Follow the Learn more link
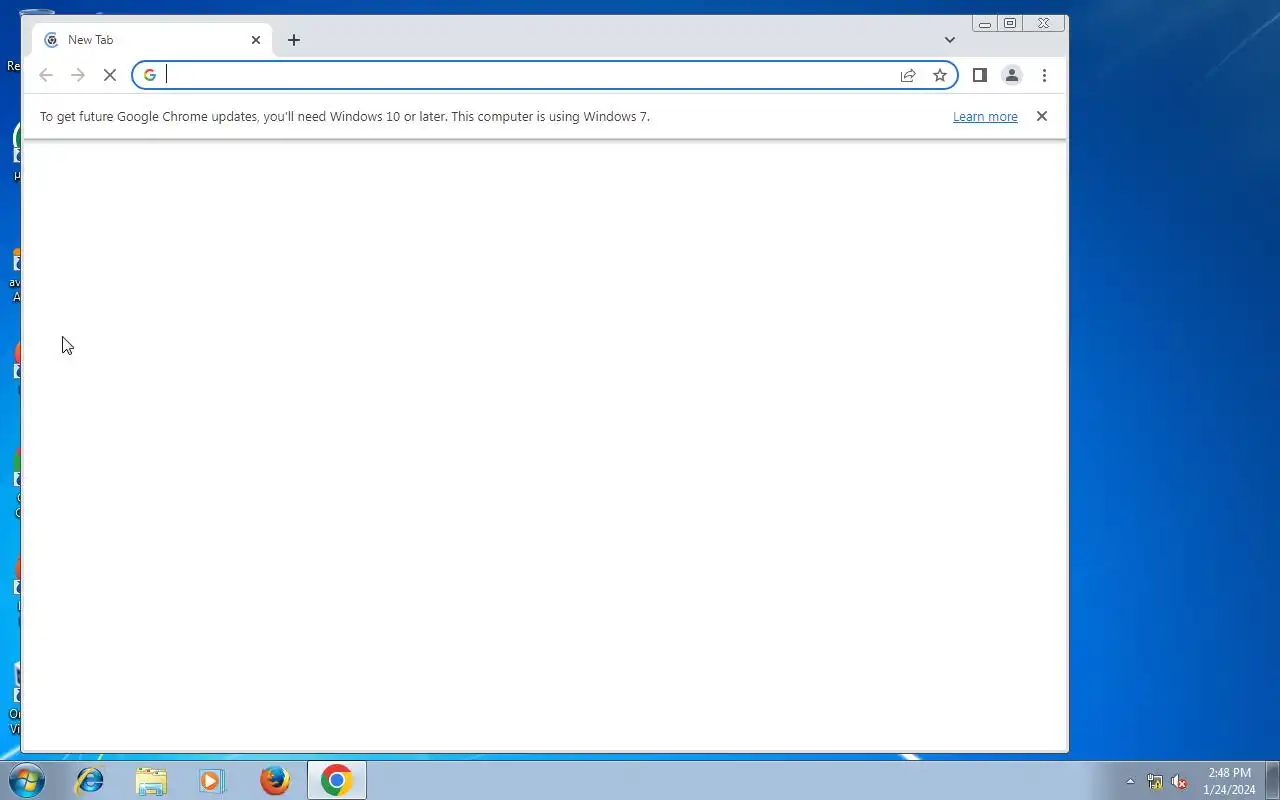Viewport: 1280px width, 800px height. tap(985, 117)
